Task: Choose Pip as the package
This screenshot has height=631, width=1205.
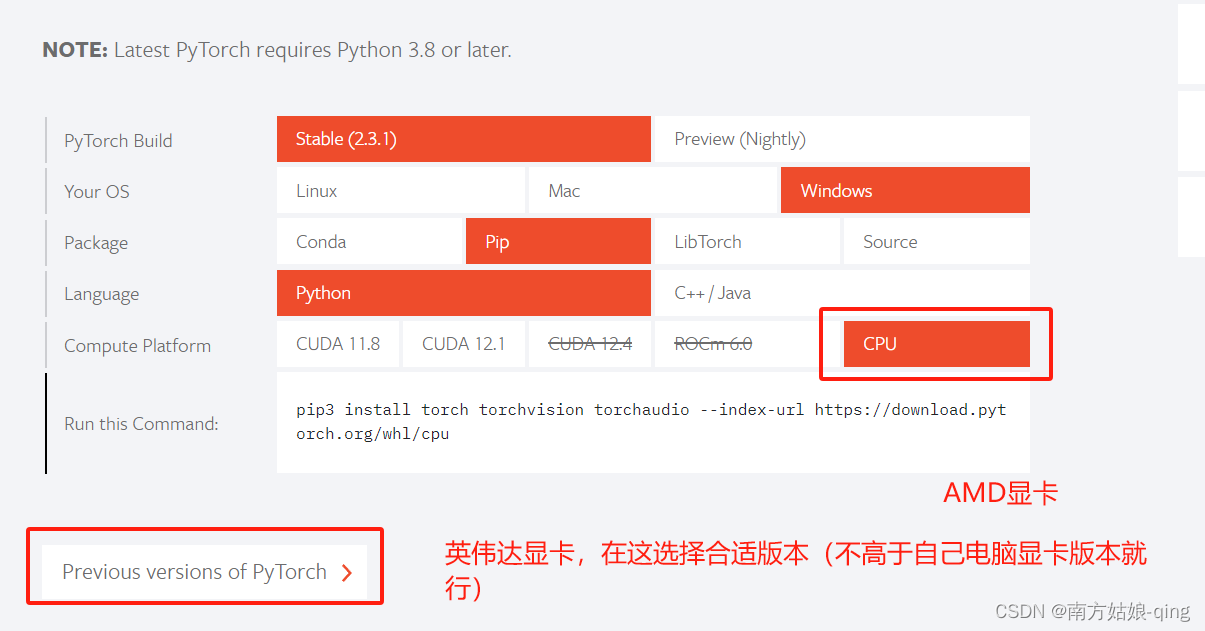Action: point(558,241)
